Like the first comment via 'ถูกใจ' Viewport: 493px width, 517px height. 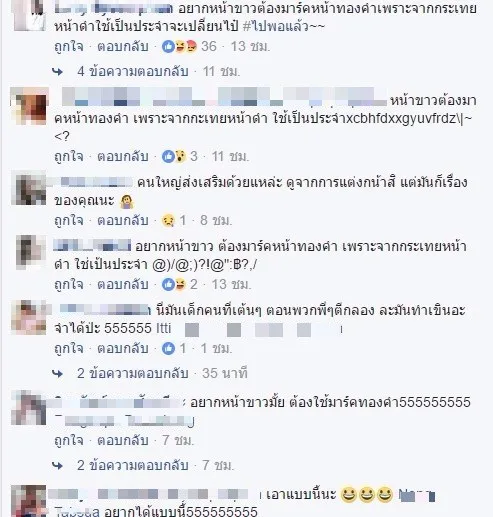(69, 47)
